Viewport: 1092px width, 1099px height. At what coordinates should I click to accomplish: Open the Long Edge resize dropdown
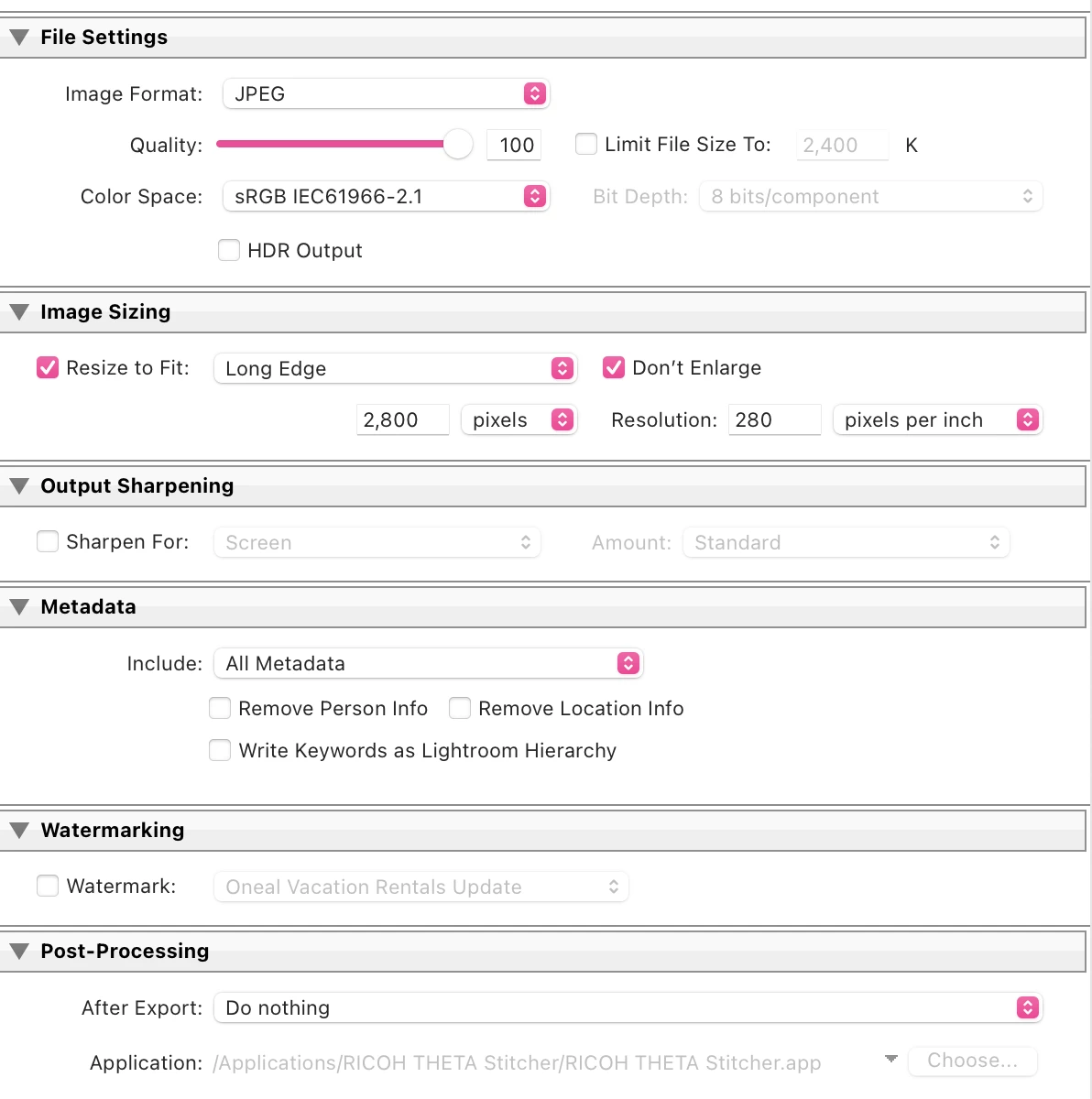[395, 368]
